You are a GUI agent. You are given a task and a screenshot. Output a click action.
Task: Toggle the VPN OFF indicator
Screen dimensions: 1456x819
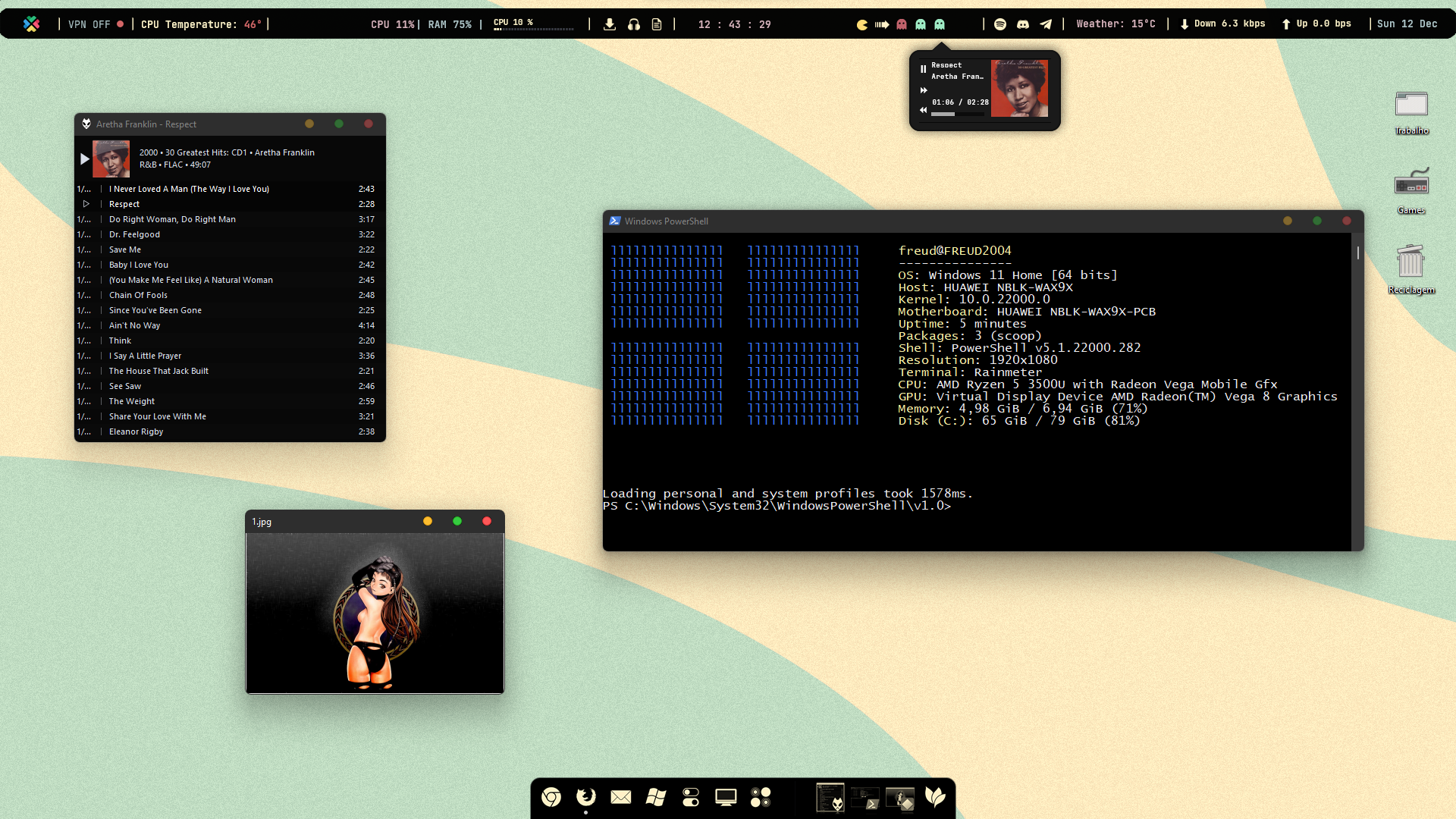(96, 24)
